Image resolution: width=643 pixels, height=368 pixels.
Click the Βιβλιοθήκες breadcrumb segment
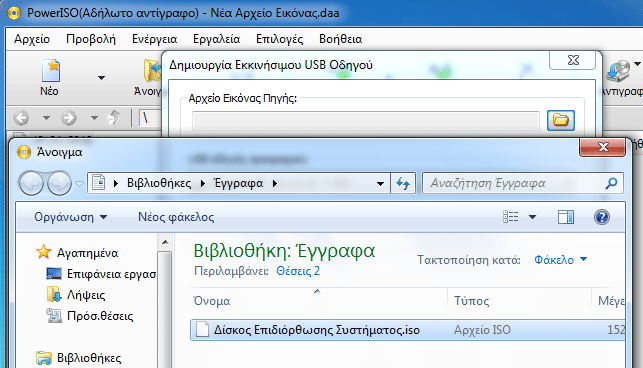tap(159, 183)
